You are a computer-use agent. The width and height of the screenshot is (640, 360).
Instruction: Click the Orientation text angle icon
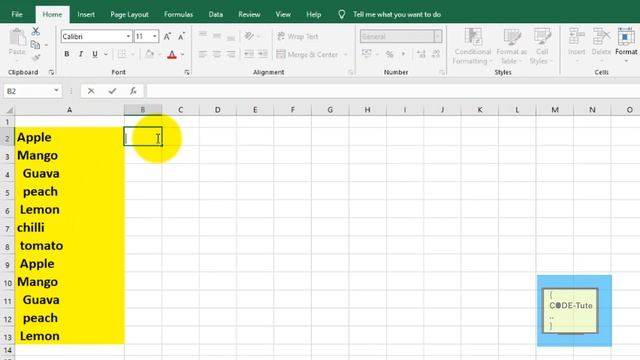(249, 36)
